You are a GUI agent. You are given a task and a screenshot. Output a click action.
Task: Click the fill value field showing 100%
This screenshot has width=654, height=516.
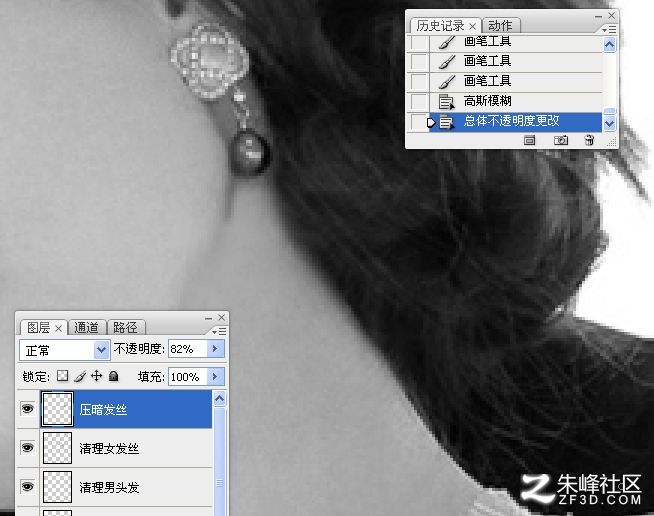coord(188,377)
